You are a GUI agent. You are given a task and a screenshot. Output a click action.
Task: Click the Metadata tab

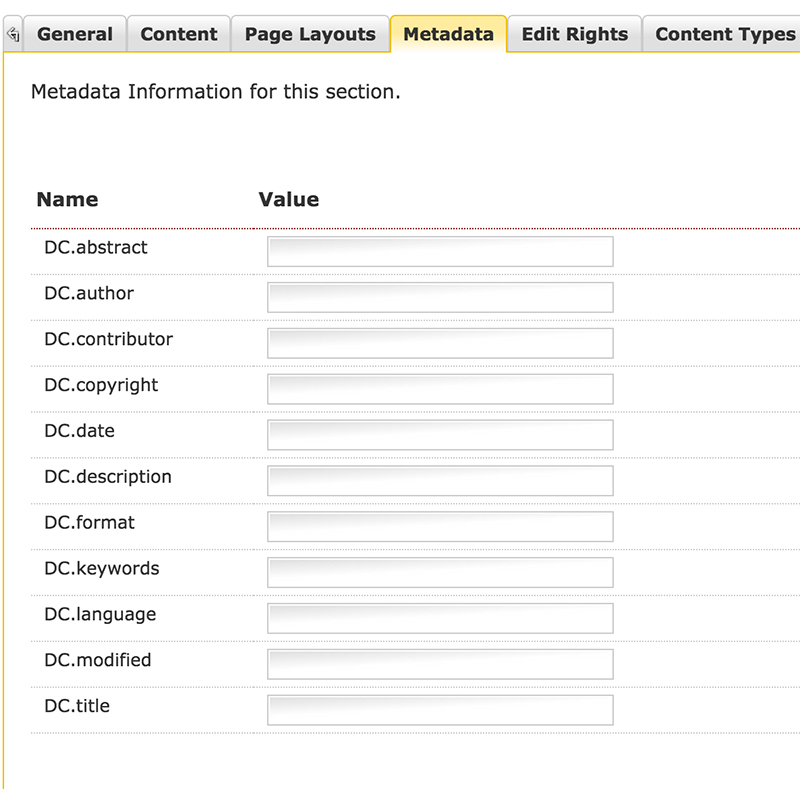(x=448, y=34)
